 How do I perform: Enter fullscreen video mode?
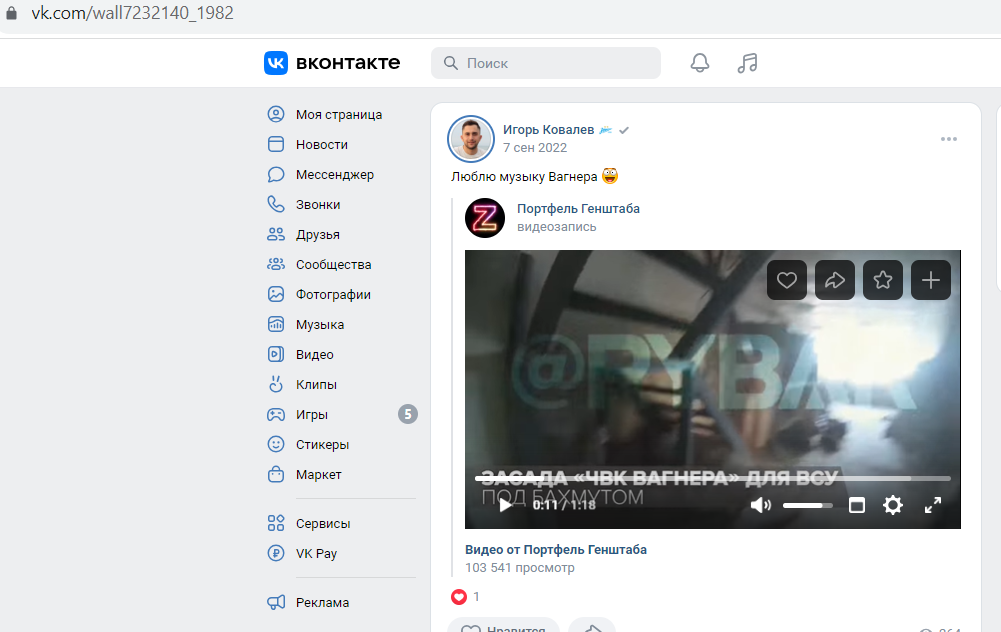(933, 506)
